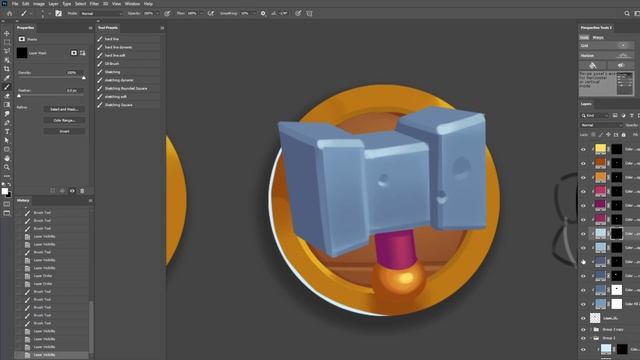640x360 pixels.
Task: Delete mask with the Properties trash icon
Action: [x=82, y=191]
